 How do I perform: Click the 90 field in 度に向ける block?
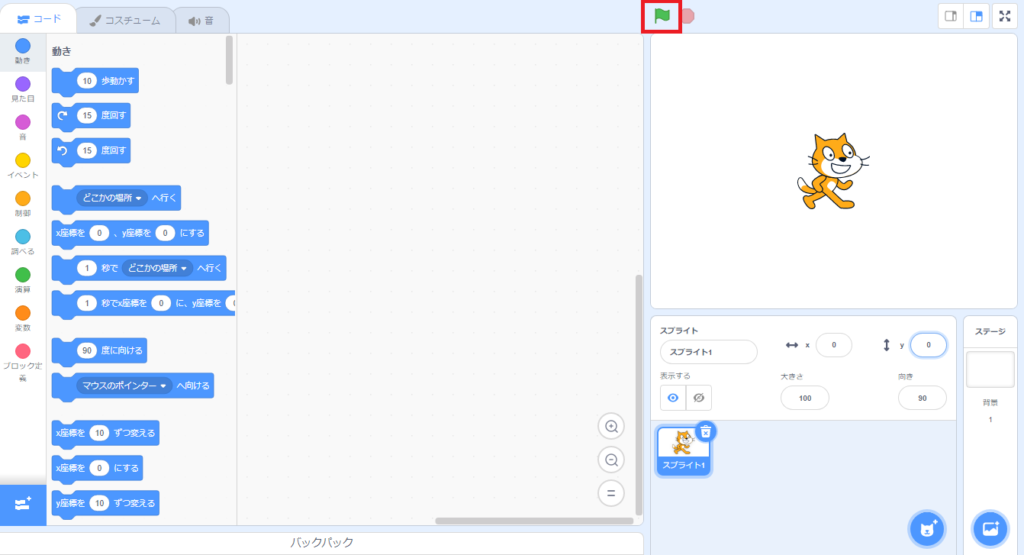pyautogui.click(x=87, y=351)
